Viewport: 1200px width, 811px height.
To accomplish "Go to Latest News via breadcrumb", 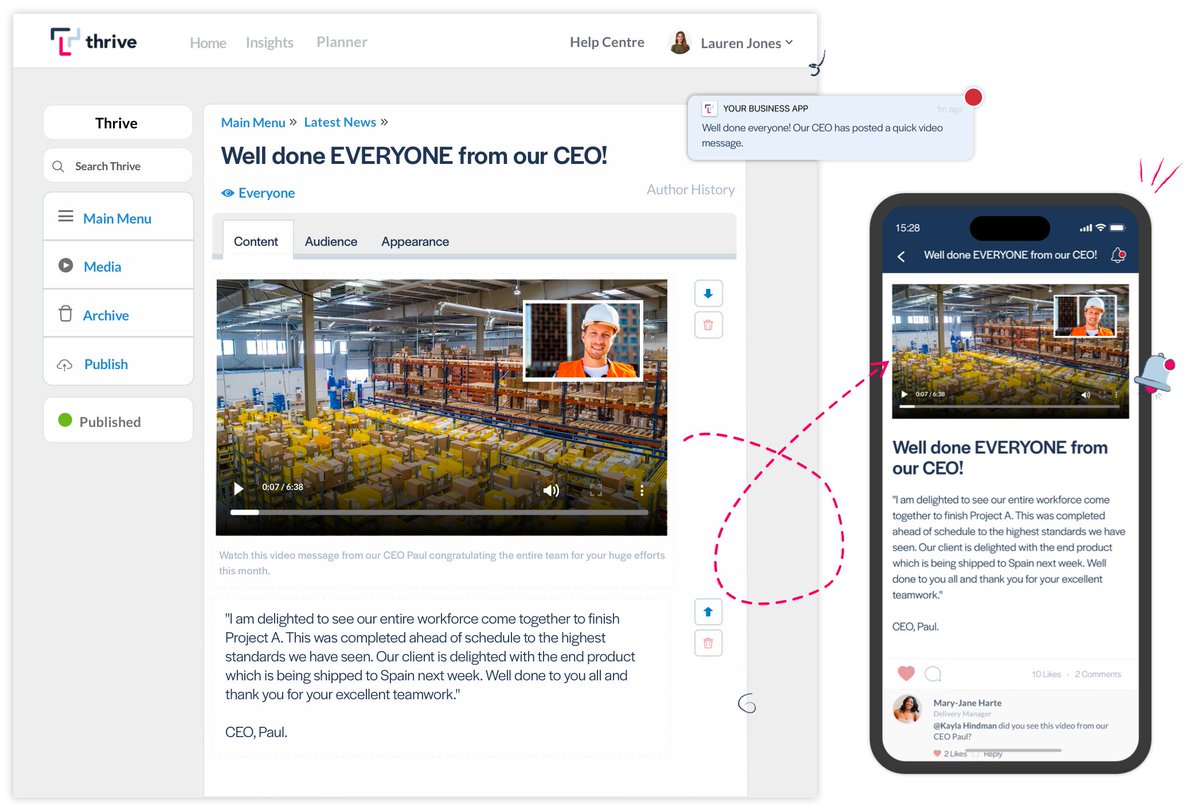I will 339,121.
